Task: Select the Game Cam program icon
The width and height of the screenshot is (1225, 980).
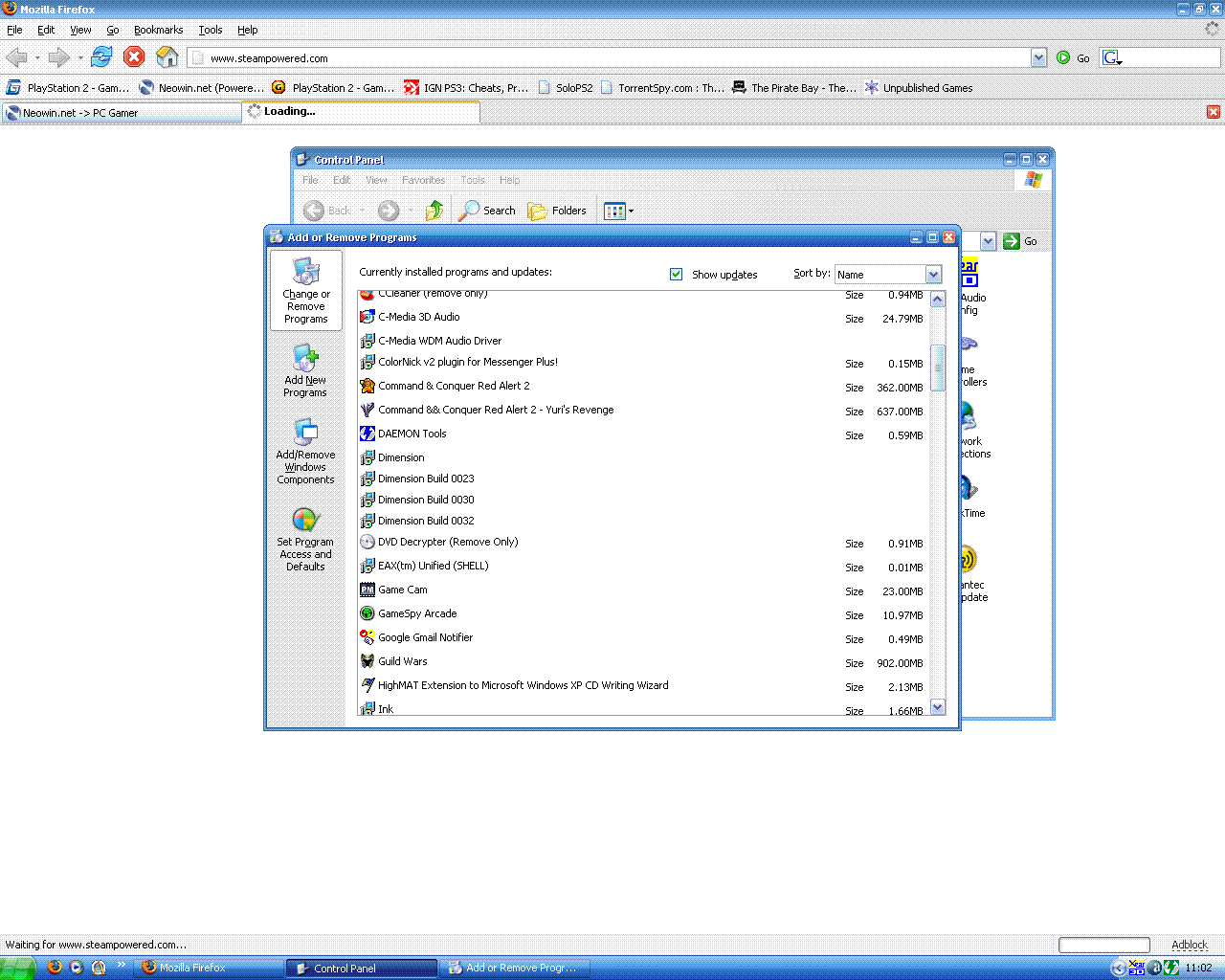Action: click(367, 590)
